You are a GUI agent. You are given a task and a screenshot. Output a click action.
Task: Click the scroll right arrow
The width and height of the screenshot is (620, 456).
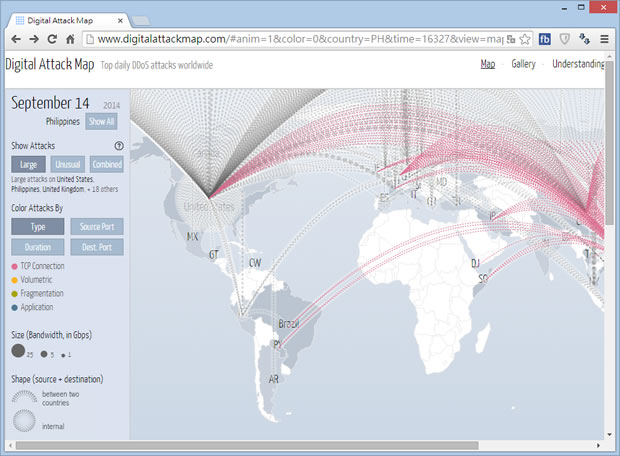coord(598,446)
